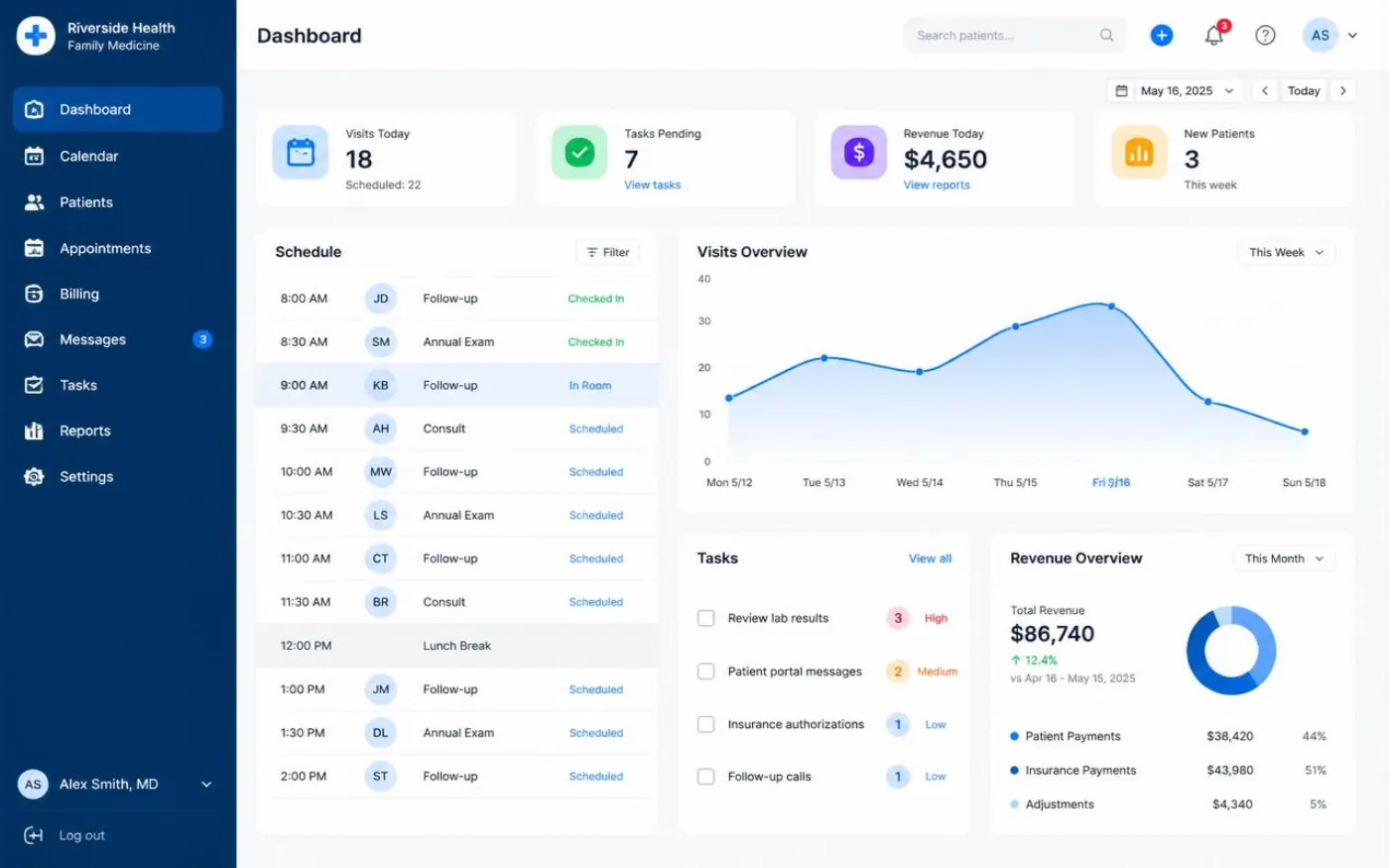Open the Calendar menu item
The height and width of the screenshot is (868, 1389).
pyautogui.click(x=117, y=156)
